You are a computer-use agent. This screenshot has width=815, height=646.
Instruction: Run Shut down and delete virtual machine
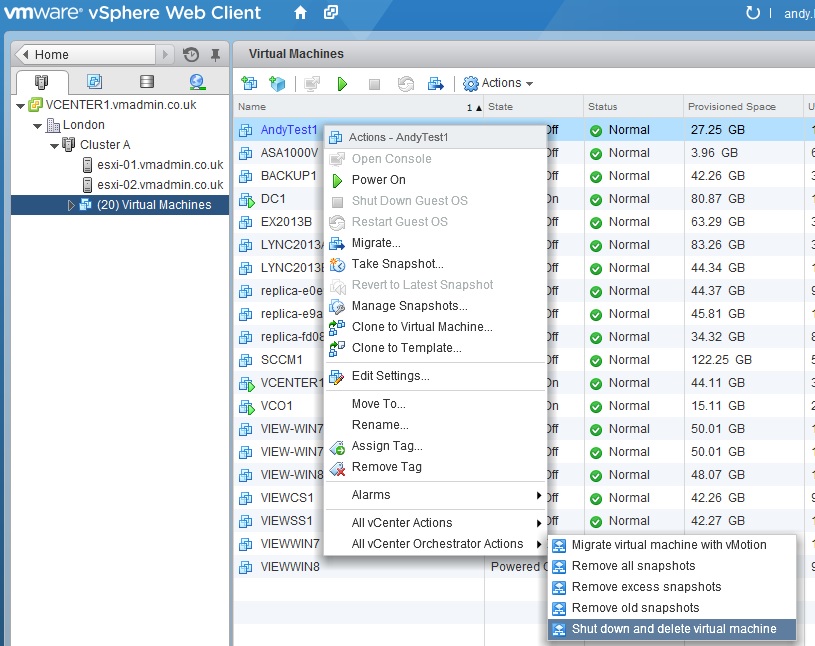[672, 629]
